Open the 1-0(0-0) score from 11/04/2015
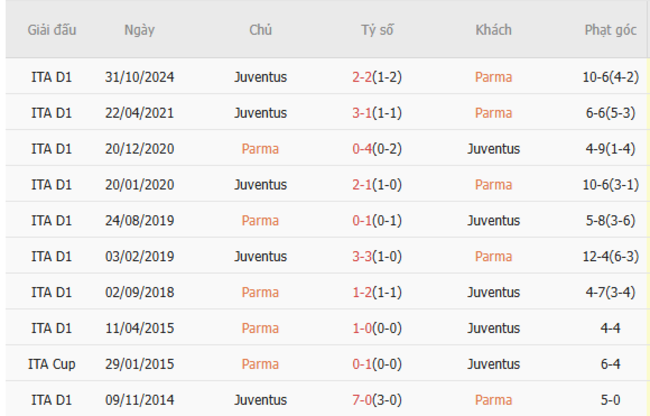 pos(377,328)
